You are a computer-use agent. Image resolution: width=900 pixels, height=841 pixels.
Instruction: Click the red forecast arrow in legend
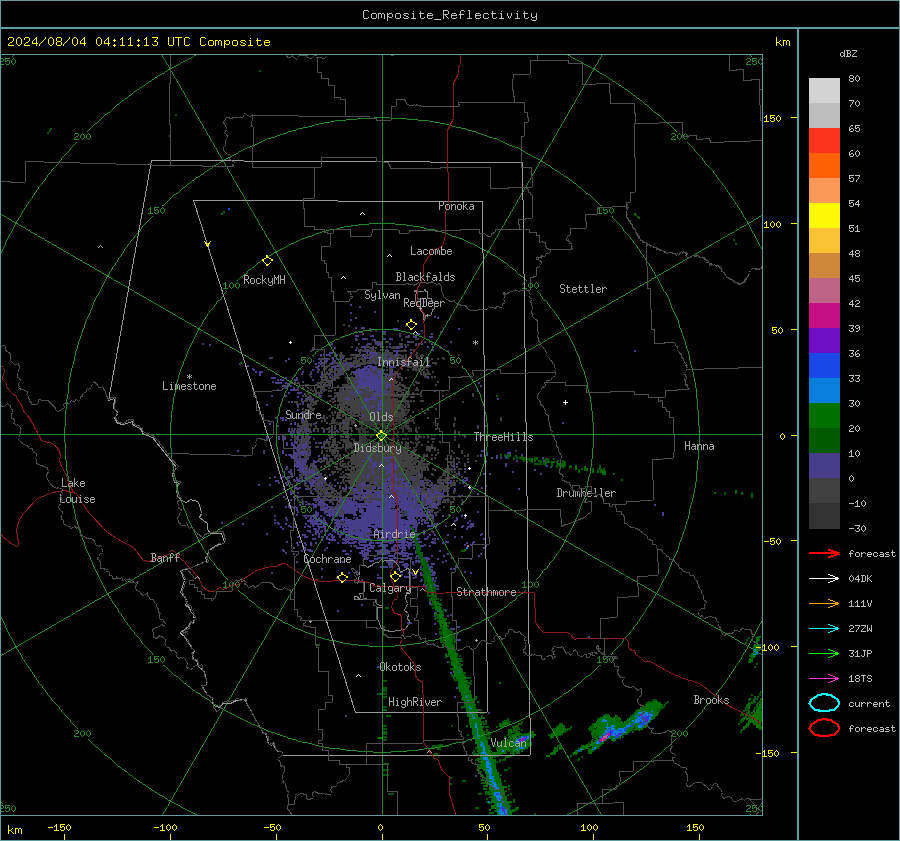[824, 553]
